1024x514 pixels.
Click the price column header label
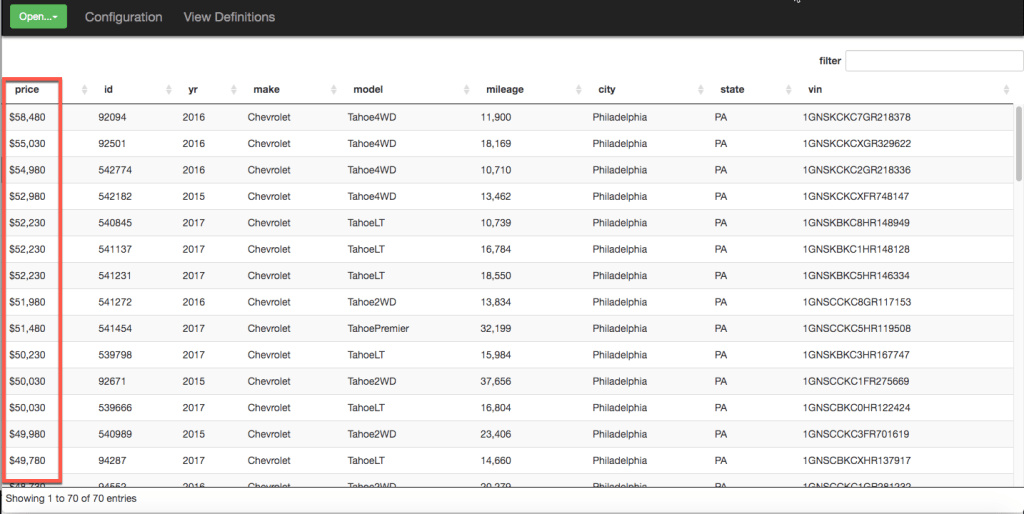click(x=27, y=90)
